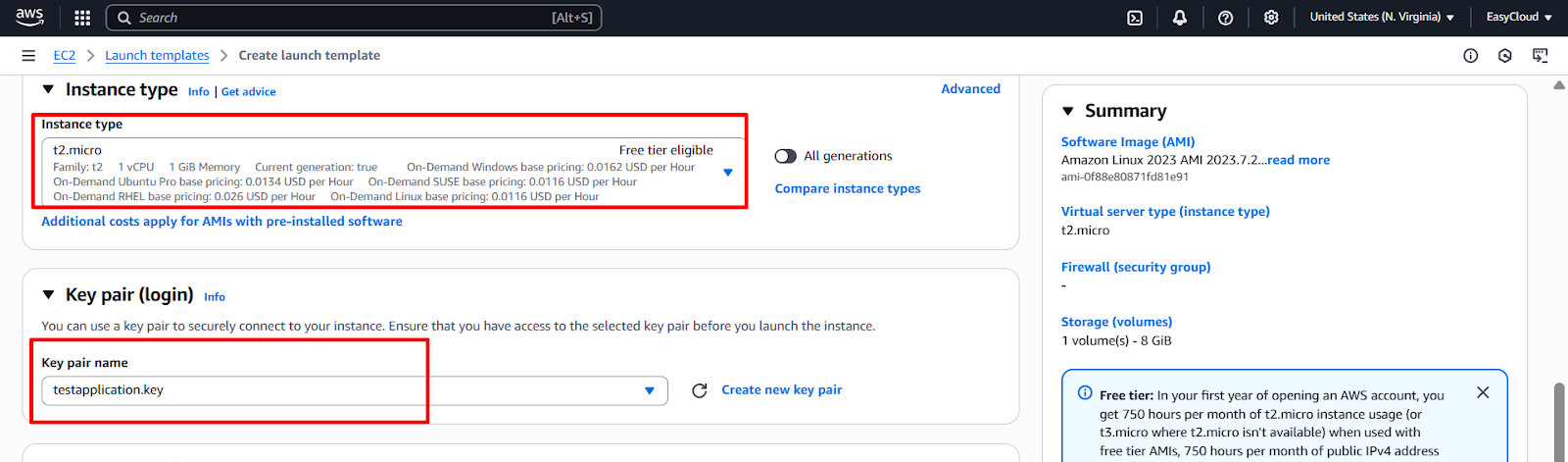Go to Launch templates breadcrumb

157,56
